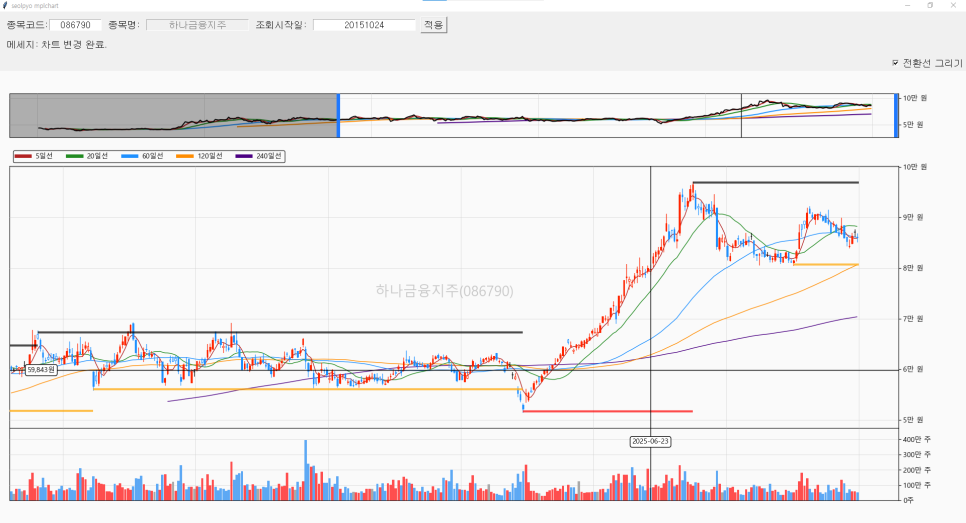Click the 20일선 legend entry

click(x=87, y=156)
